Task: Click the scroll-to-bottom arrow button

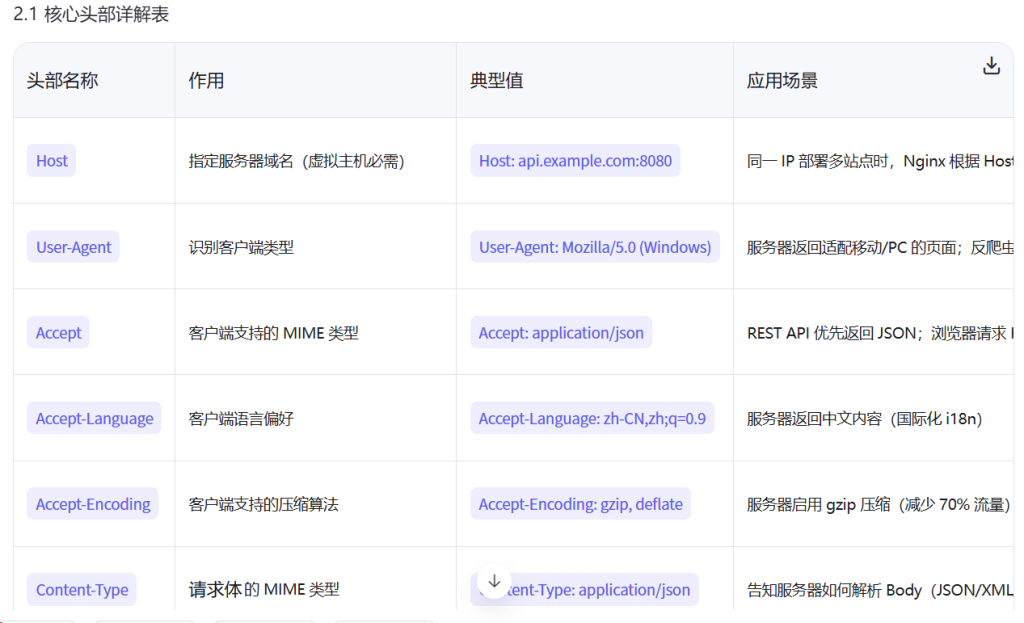Action: (494, 581)
